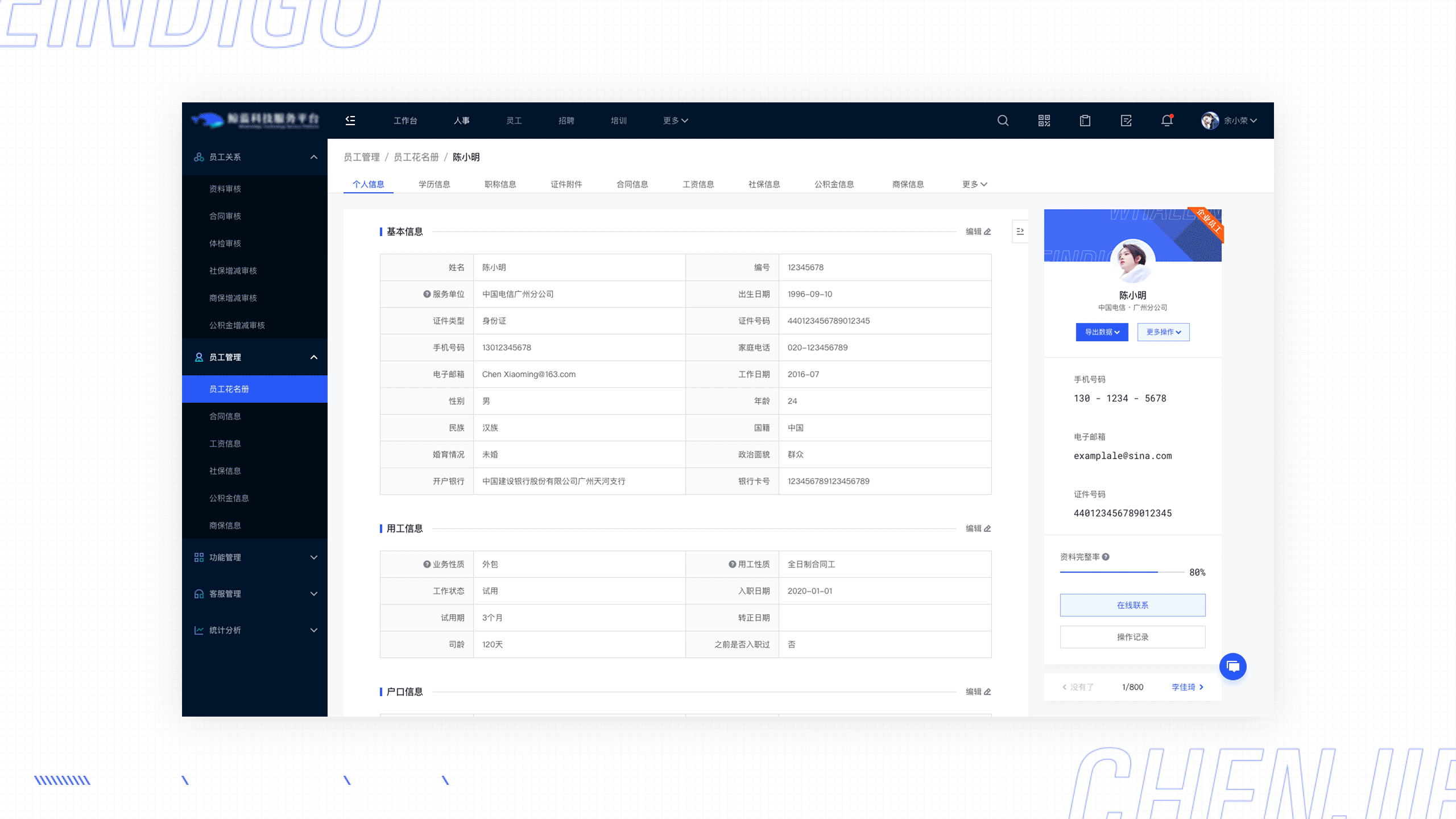1456x819 pixels.
Task: Collapse the 员工管理 sidebar section
Action: coord(313,357)
